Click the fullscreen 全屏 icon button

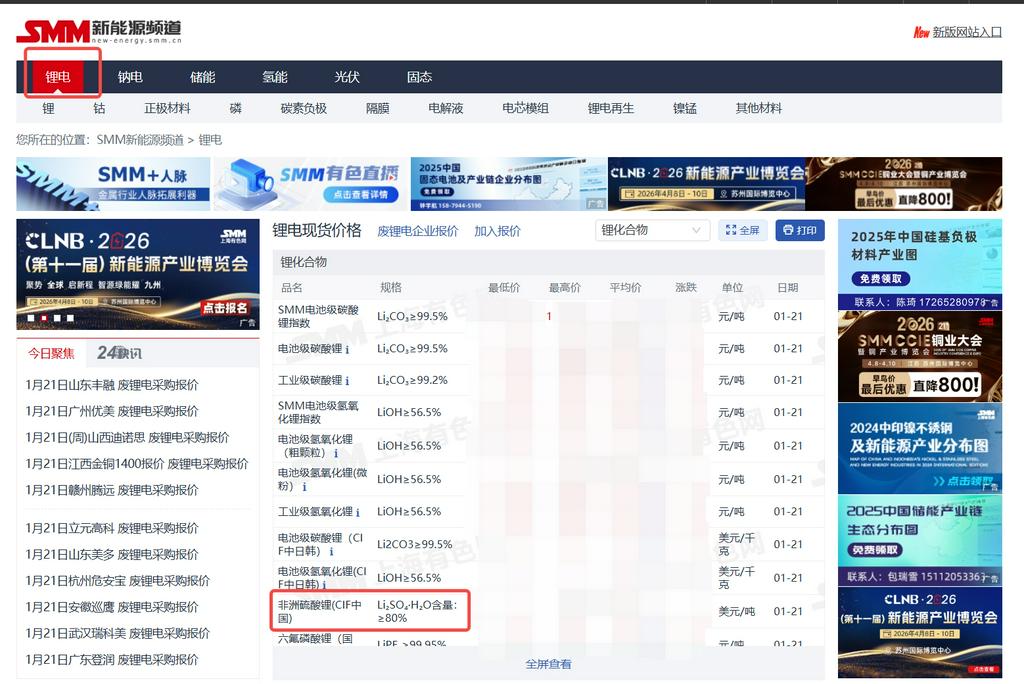pyautogui.click(x=742, y=231)
